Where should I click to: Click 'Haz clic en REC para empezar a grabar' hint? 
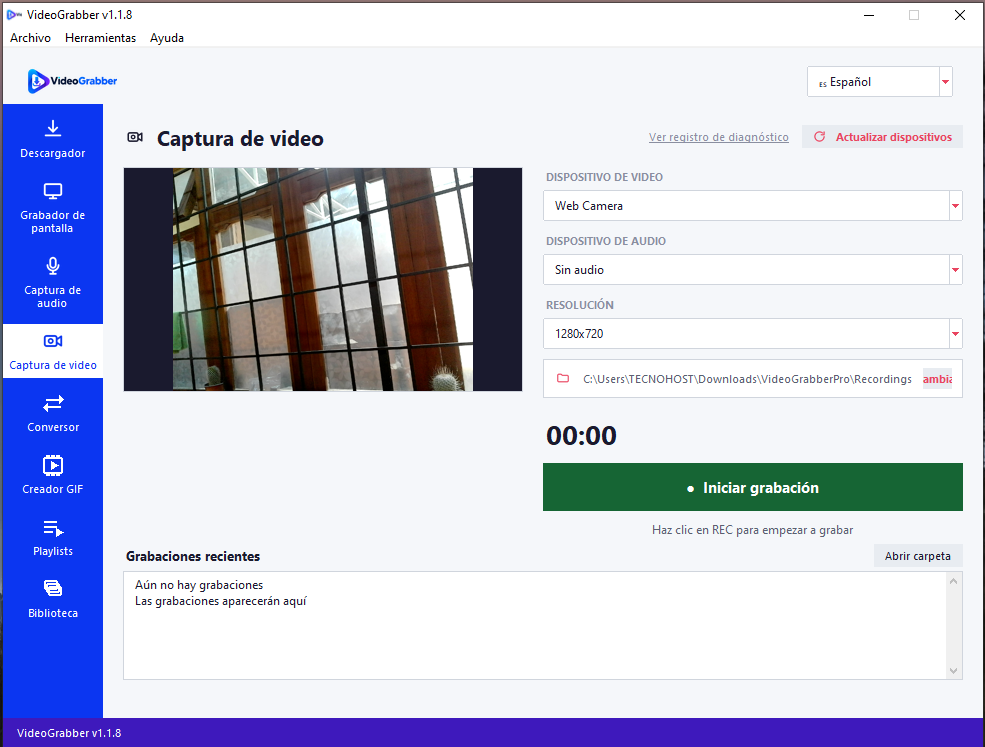click(753, 530)
